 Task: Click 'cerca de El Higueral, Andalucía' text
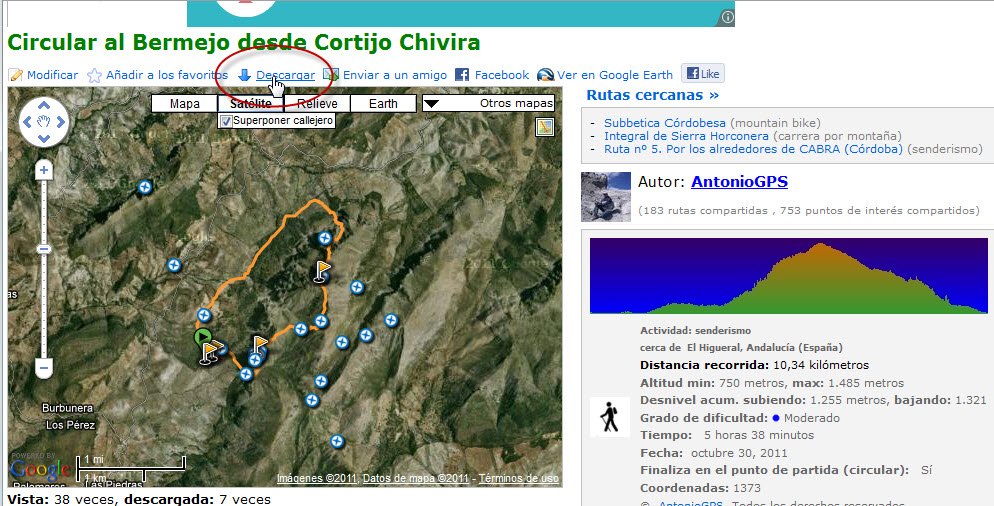pyautogui.click(x=741, y=347)
